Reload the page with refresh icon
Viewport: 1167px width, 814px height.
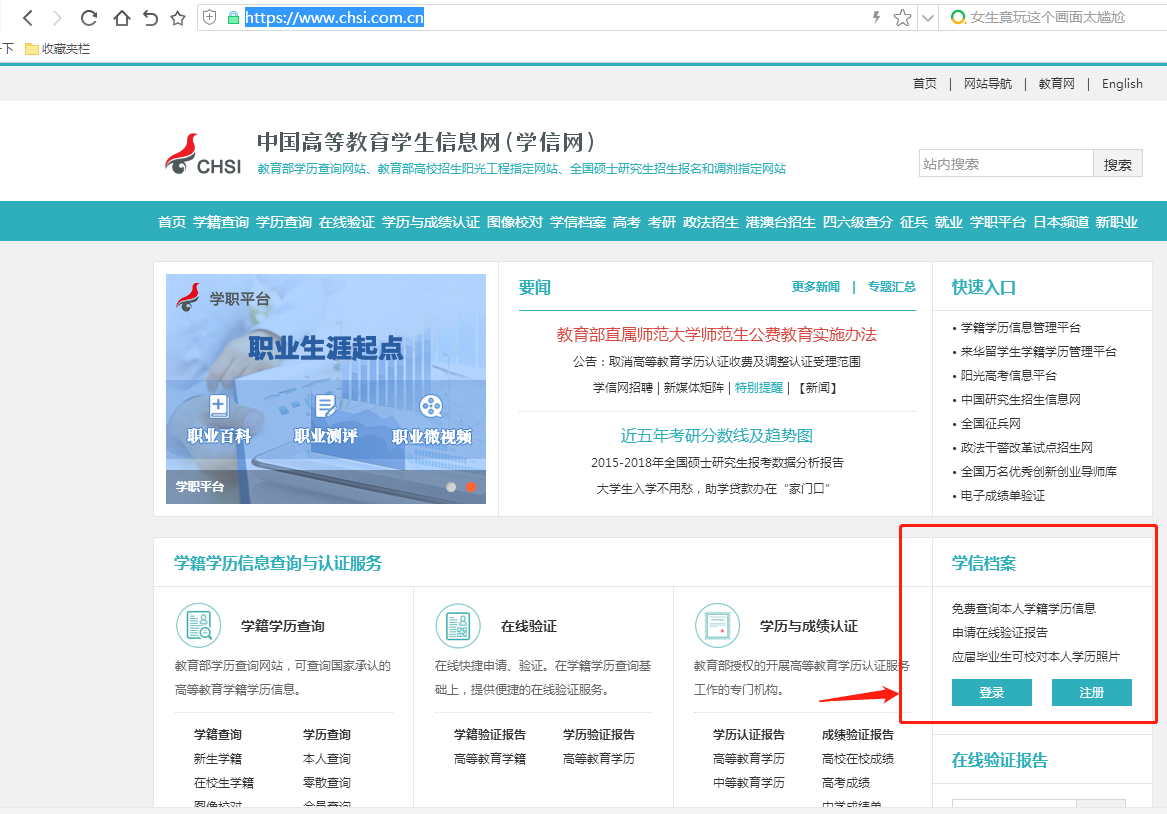click(x=89, y=18)
